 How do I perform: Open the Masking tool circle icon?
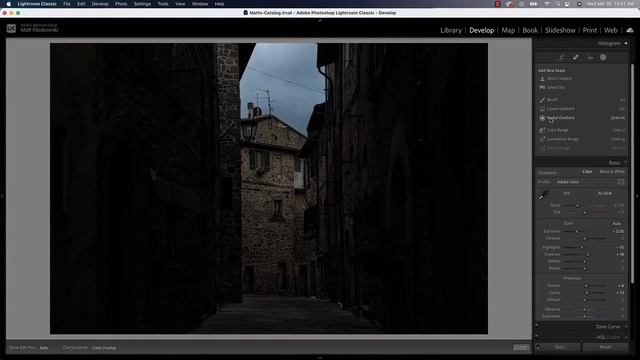click(603, 58)
